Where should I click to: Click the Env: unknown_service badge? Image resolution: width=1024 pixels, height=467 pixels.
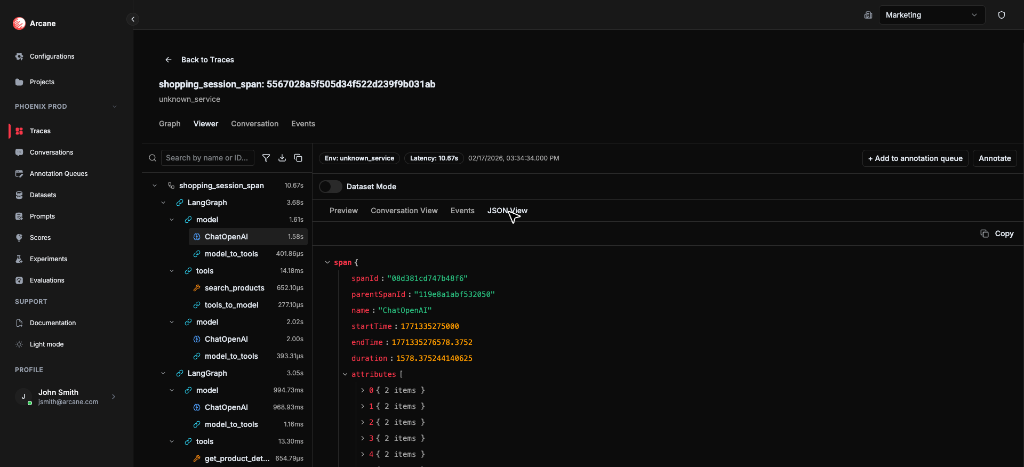click(x=359, y=158)
